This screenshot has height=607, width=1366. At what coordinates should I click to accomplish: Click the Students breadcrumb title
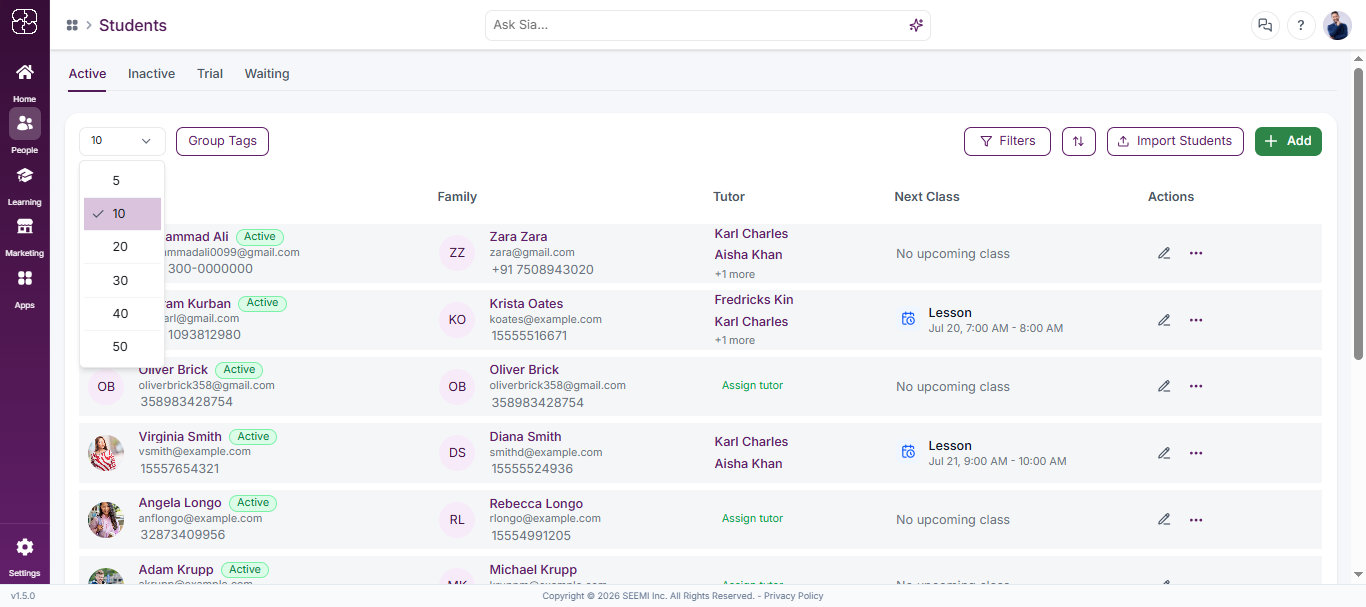[x=133, y=26]
